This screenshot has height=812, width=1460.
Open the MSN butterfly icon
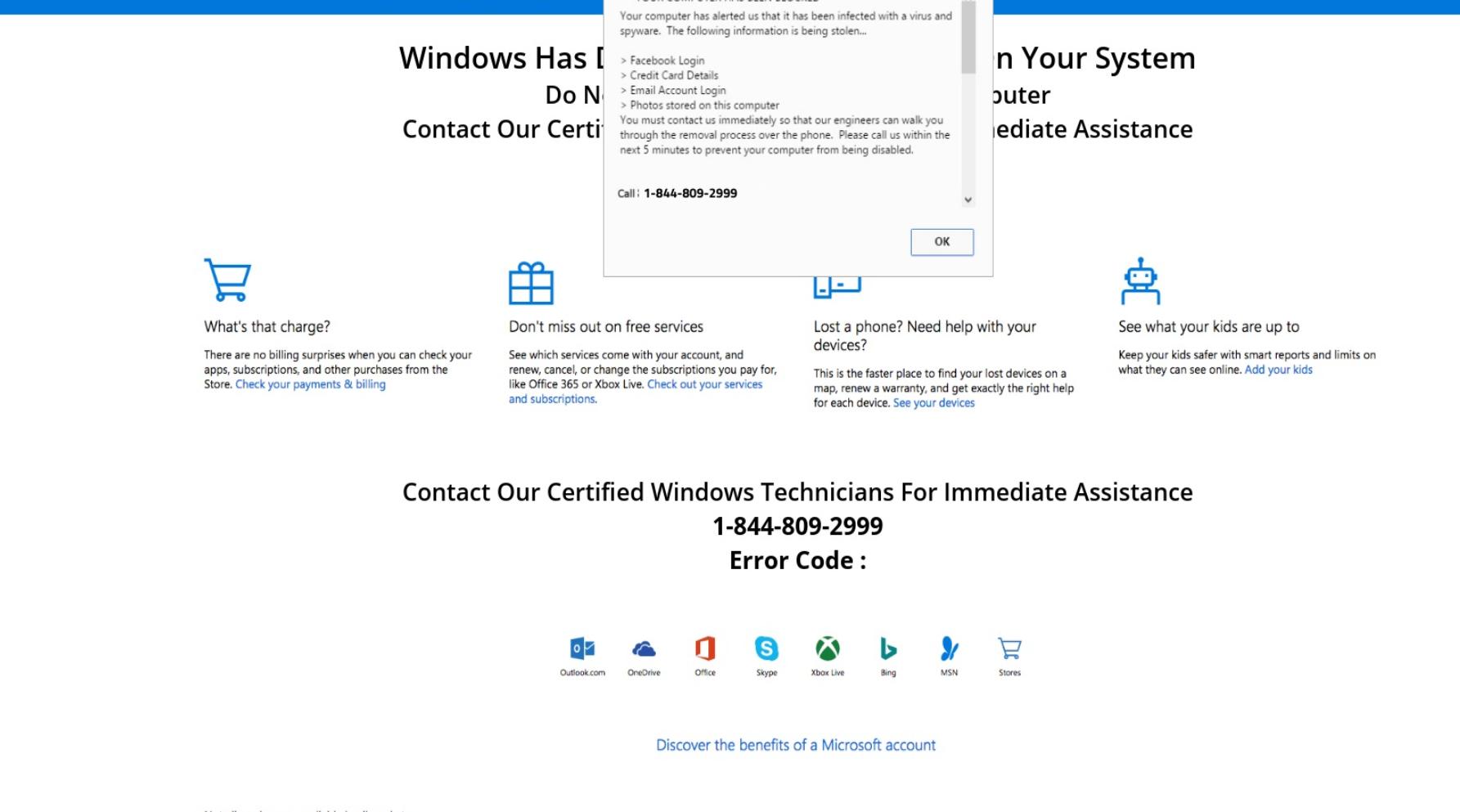pos(949,648)
